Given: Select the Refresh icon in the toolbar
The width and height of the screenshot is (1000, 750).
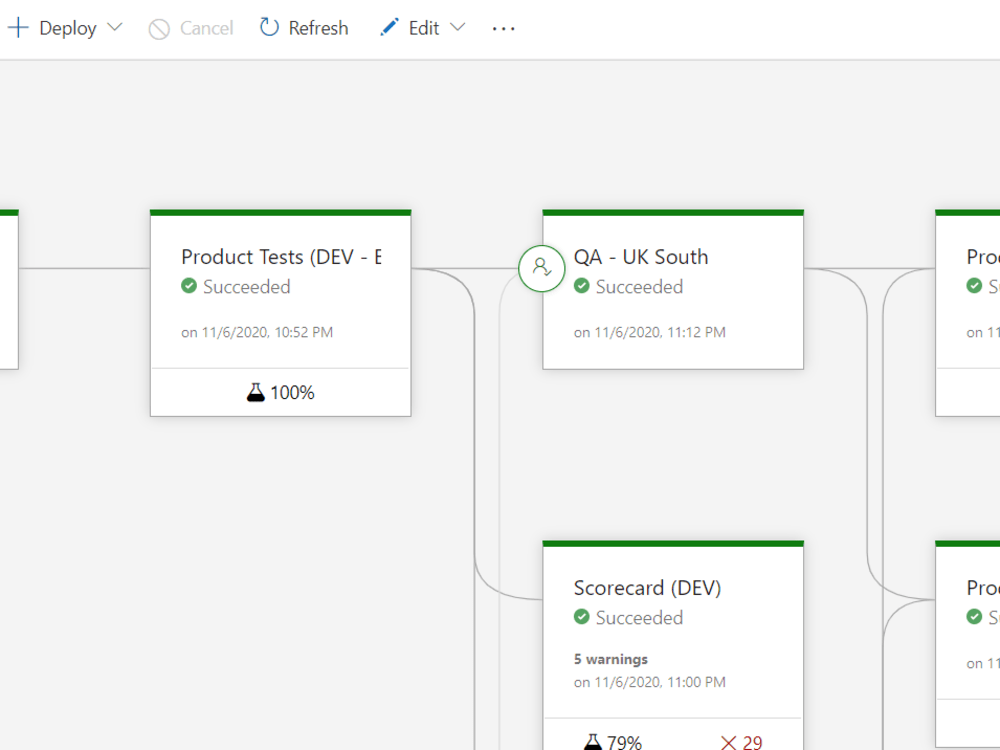Looking at the screenshot, I should (x=268, y=27).
